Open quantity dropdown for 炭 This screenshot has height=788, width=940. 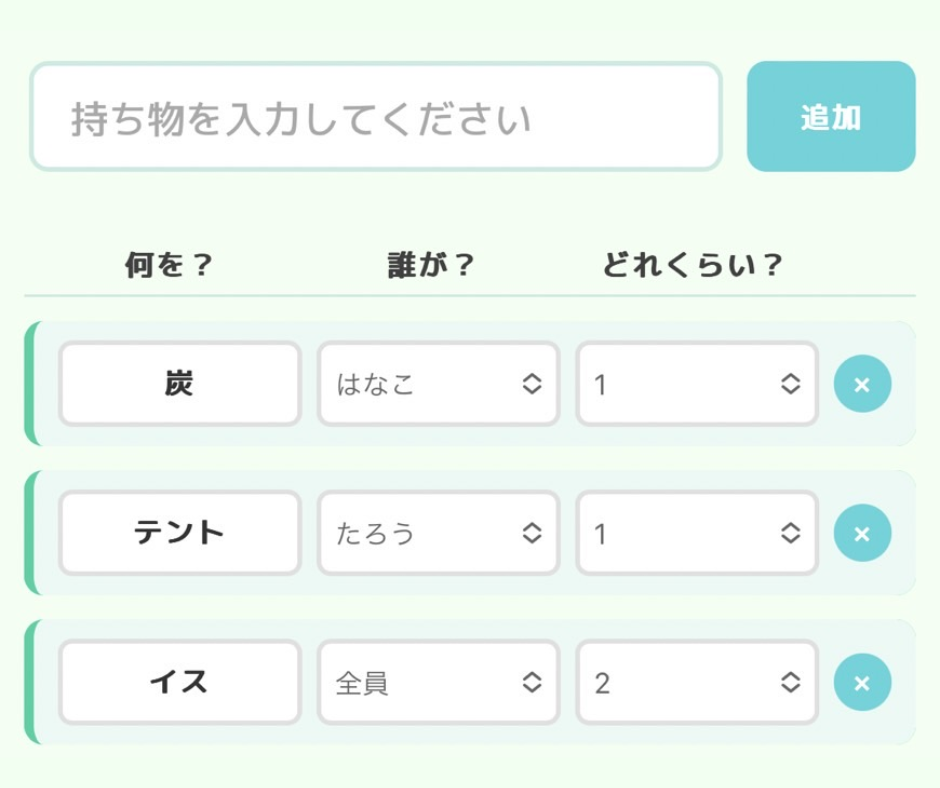coord(696,384)
